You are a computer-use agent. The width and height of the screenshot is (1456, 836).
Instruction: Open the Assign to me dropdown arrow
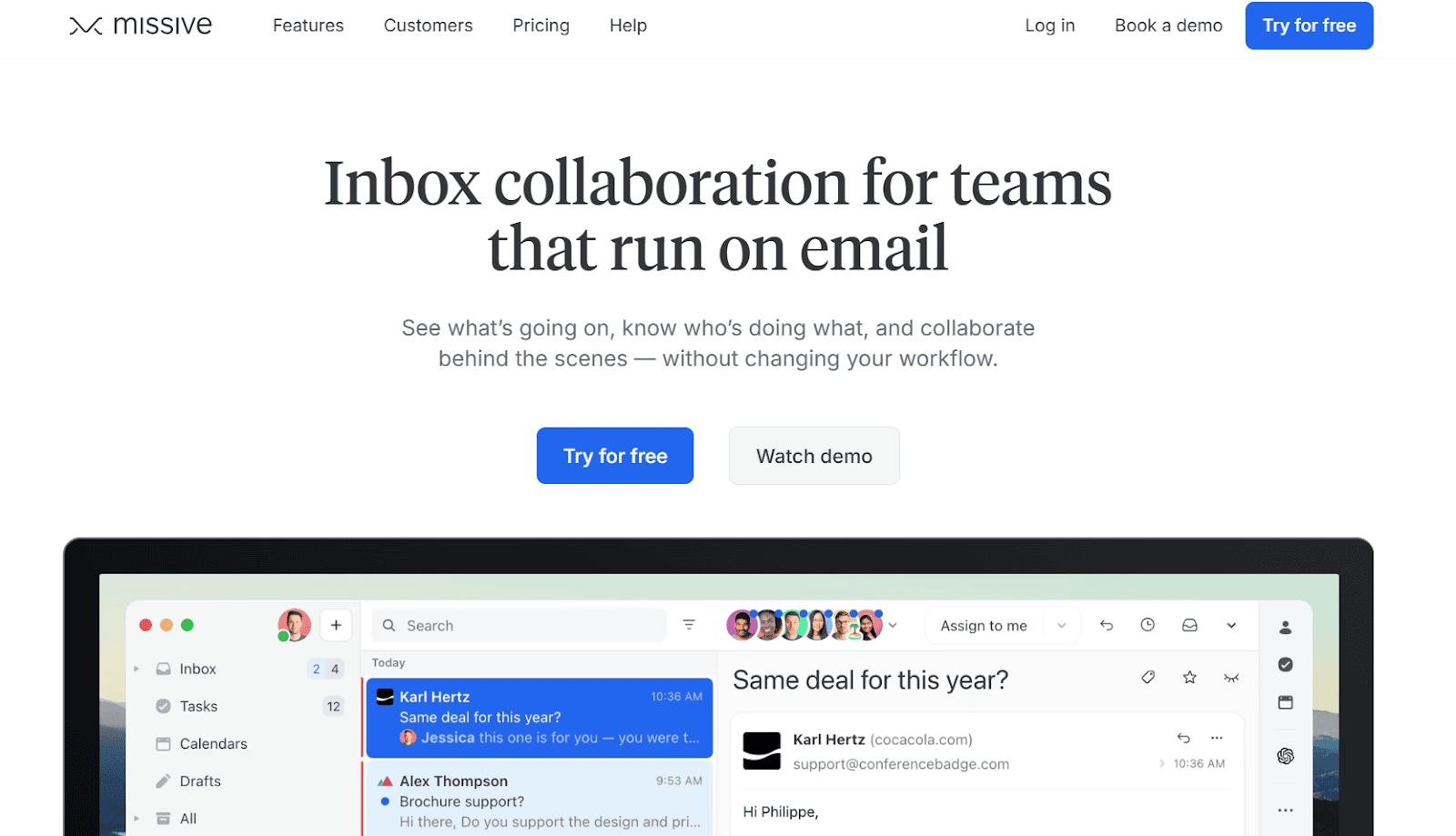click(1061, 626)
